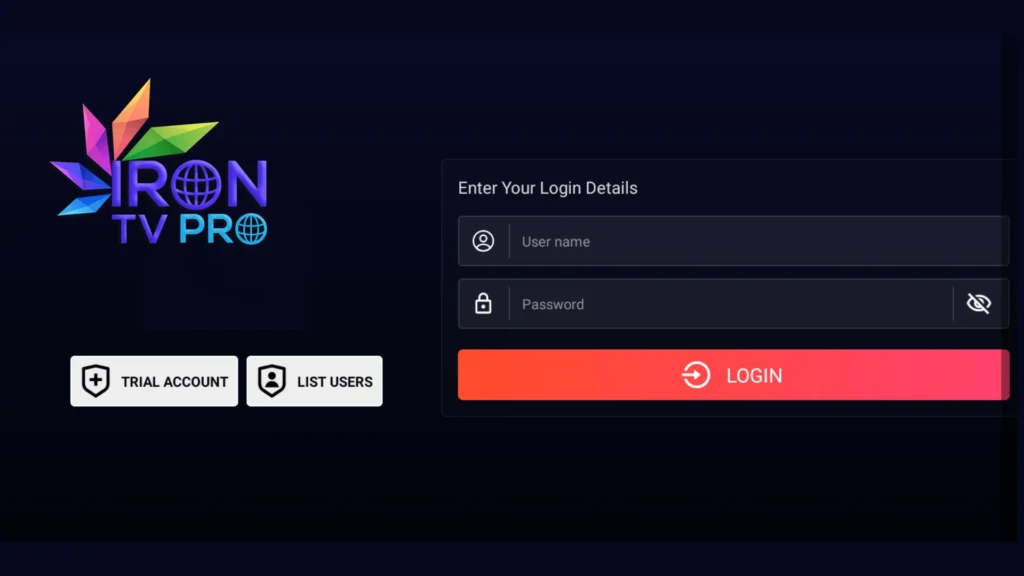The height and width of the screenshot is (576, 1024).
Task: Click the "TV" text in the logo
Action: [x=140, y=229]
